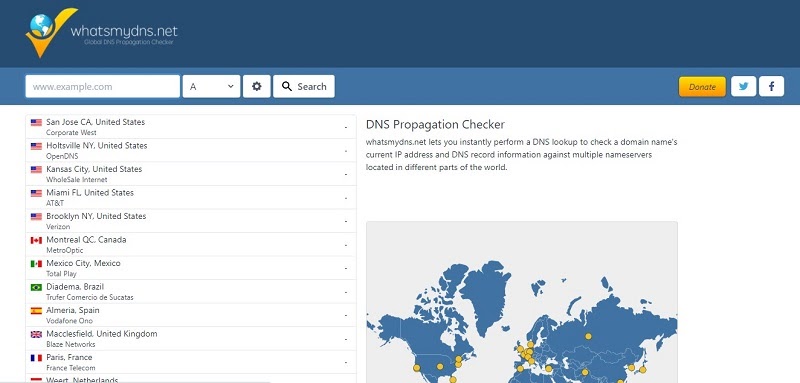Open the Twitter share button
The height and width of the screenshot is (383, 800).
[743, 86]
